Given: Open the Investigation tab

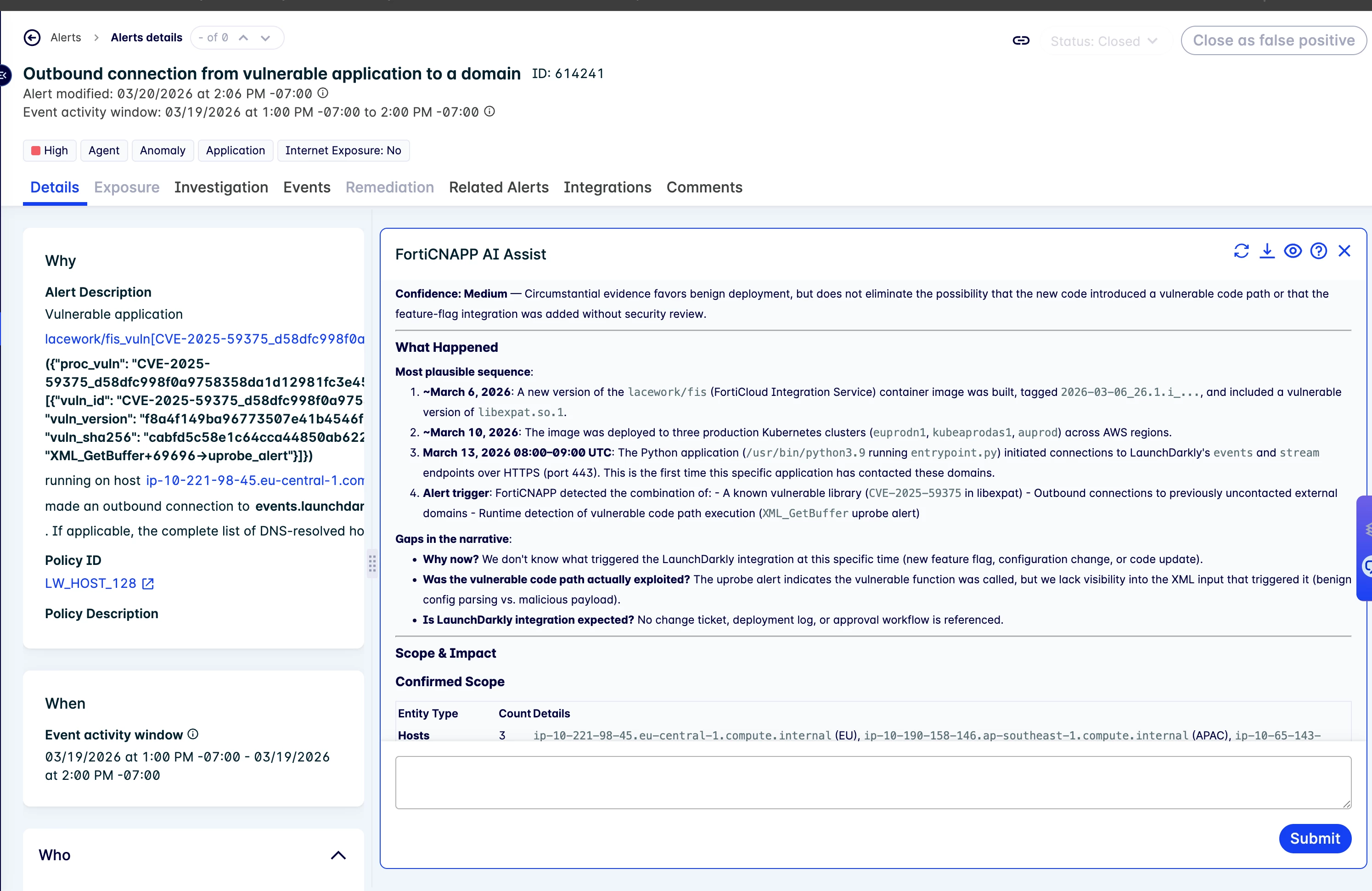Looking at the screenshot, I should point(221,187).
